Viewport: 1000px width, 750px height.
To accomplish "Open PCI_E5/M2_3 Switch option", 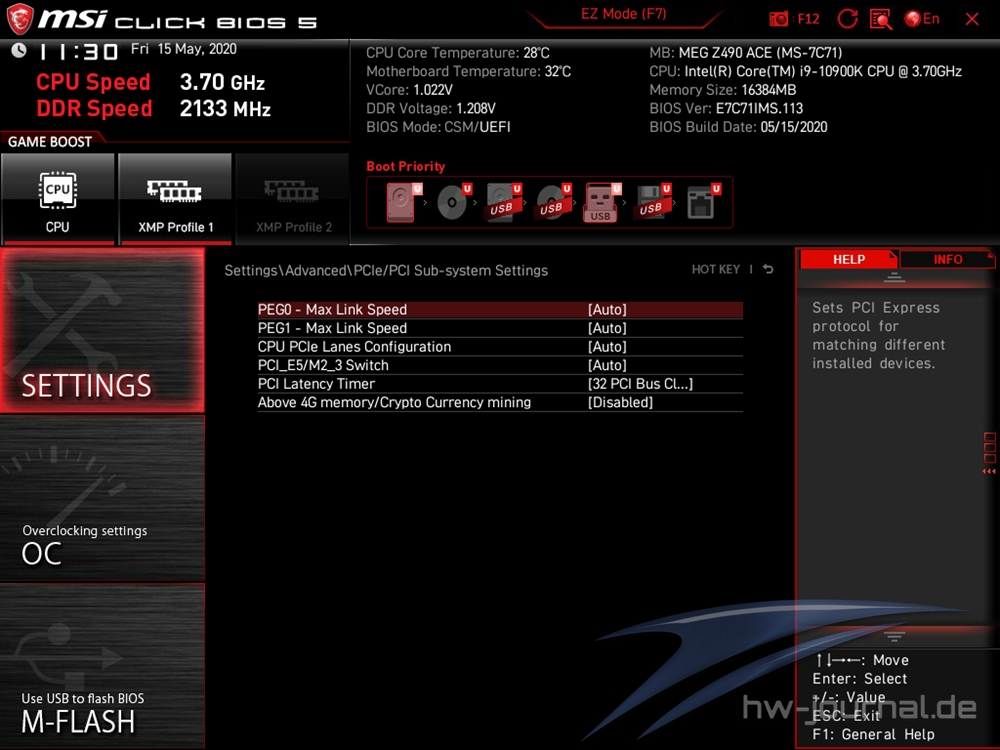I will click(x=500, y=365).
